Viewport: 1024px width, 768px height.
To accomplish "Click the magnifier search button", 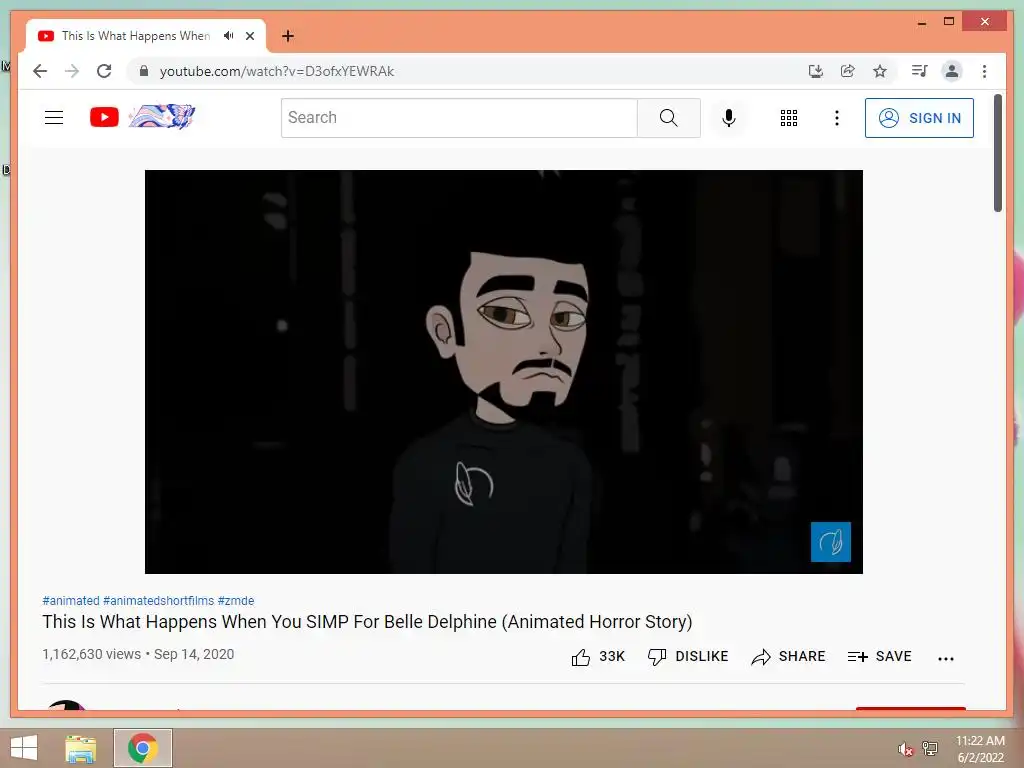I will coord(669,118).
